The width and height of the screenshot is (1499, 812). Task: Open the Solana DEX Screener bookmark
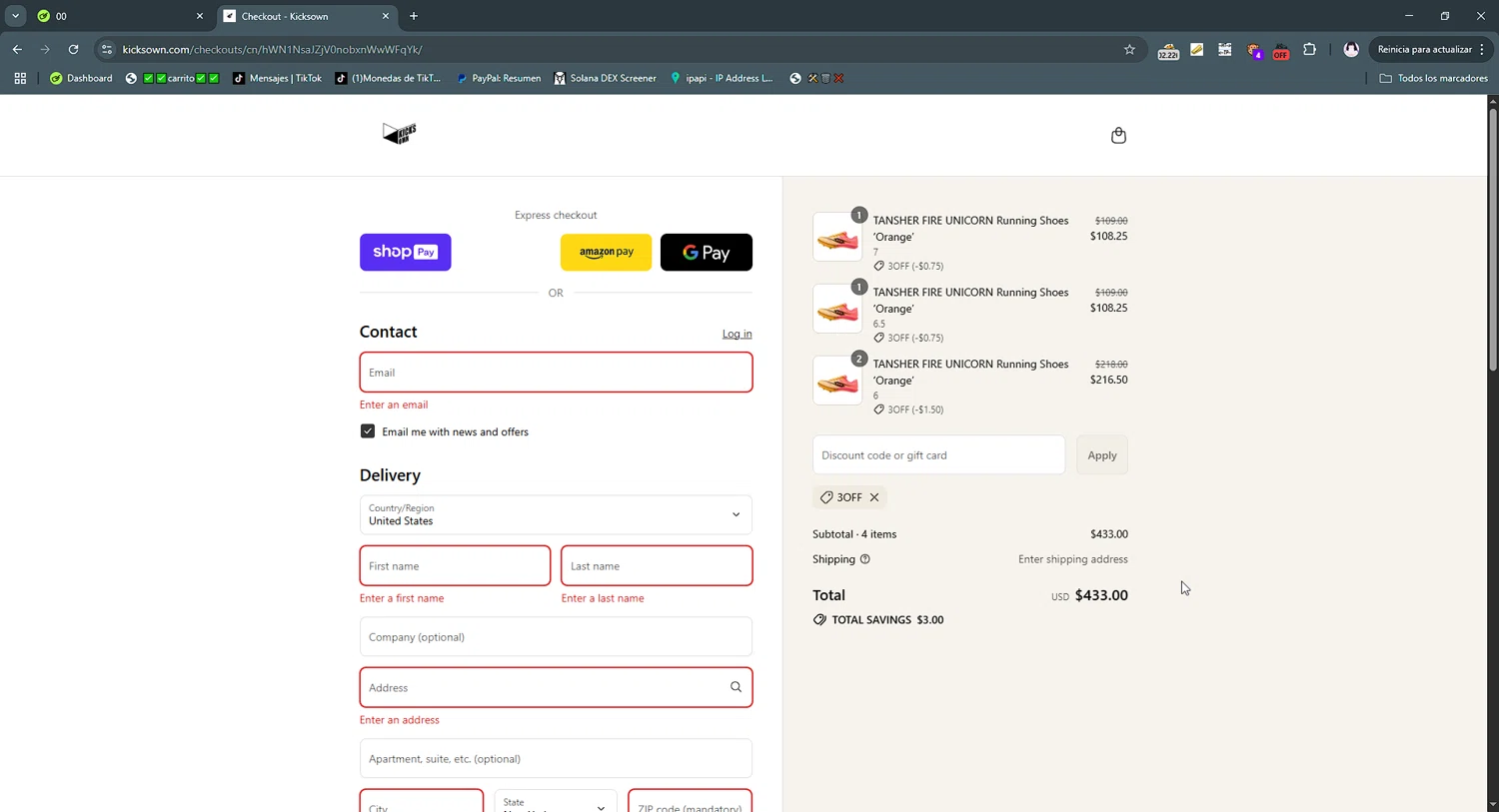coord(605,78)
